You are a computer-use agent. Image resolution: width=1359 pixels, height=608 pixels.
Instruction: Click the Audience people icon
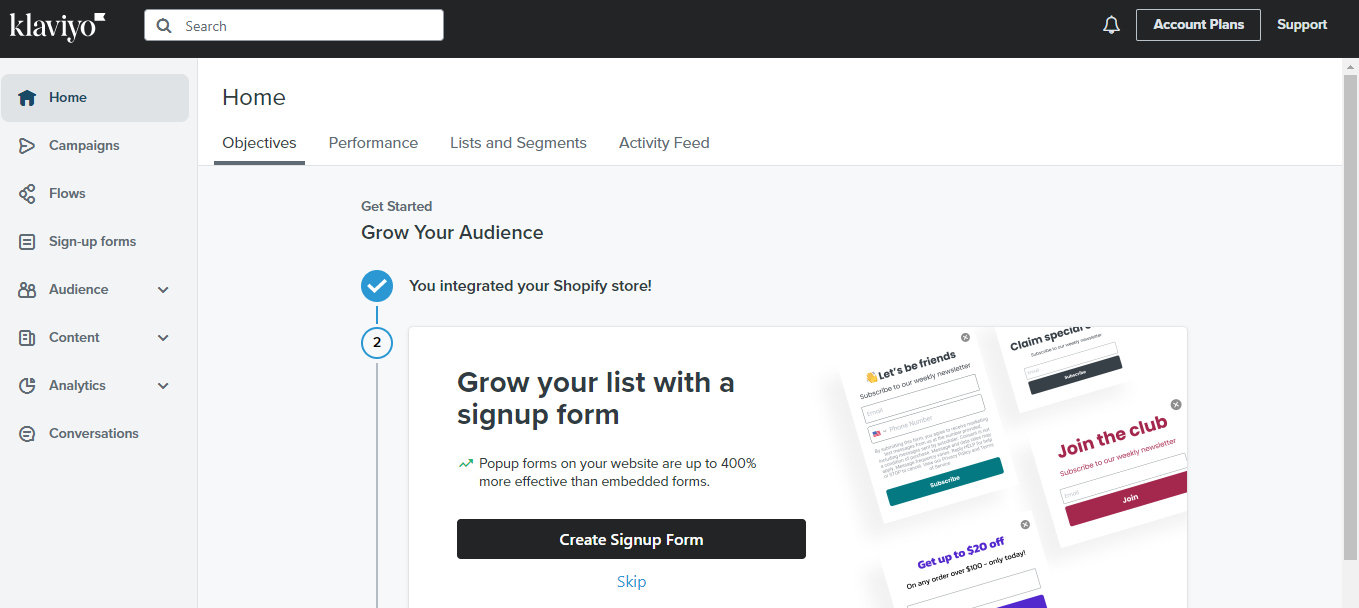coord(27,290)
